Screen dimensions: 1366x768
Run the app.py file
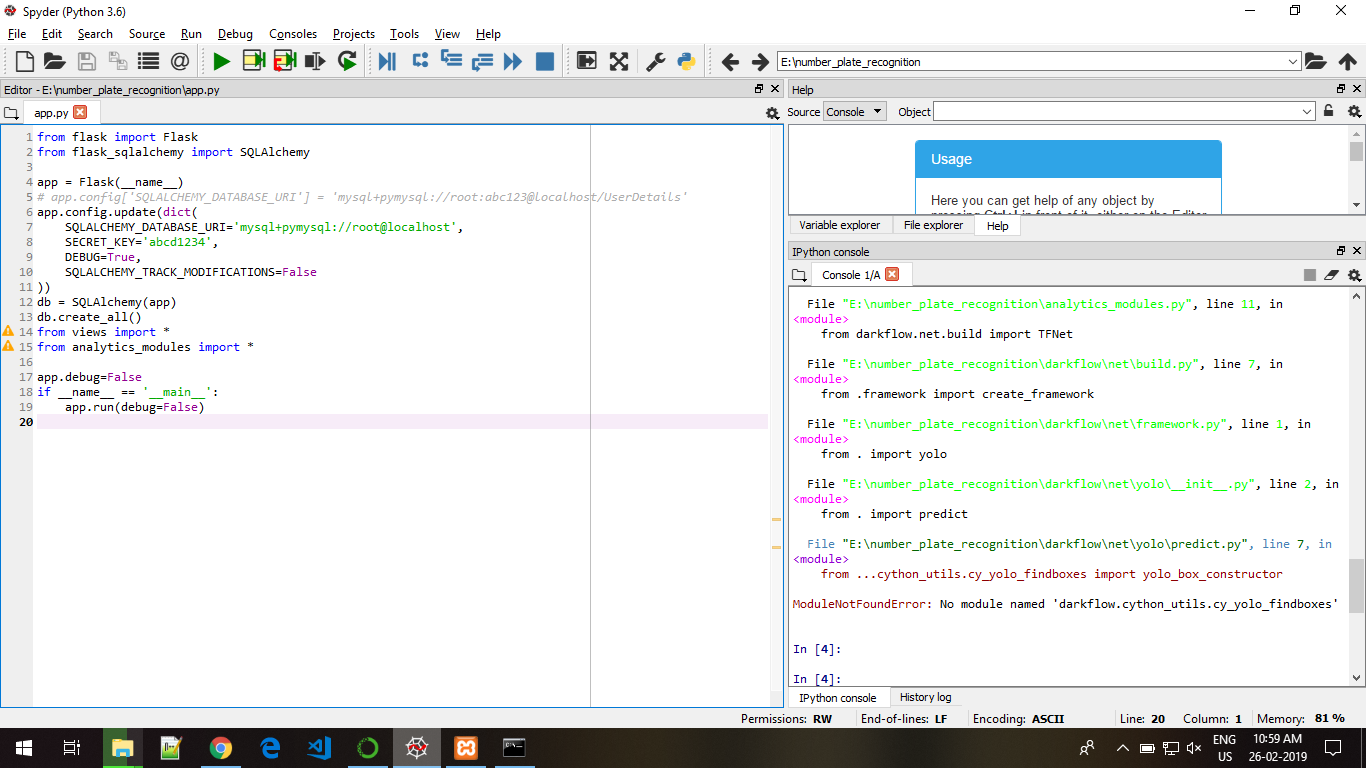[x=221, y=61]
